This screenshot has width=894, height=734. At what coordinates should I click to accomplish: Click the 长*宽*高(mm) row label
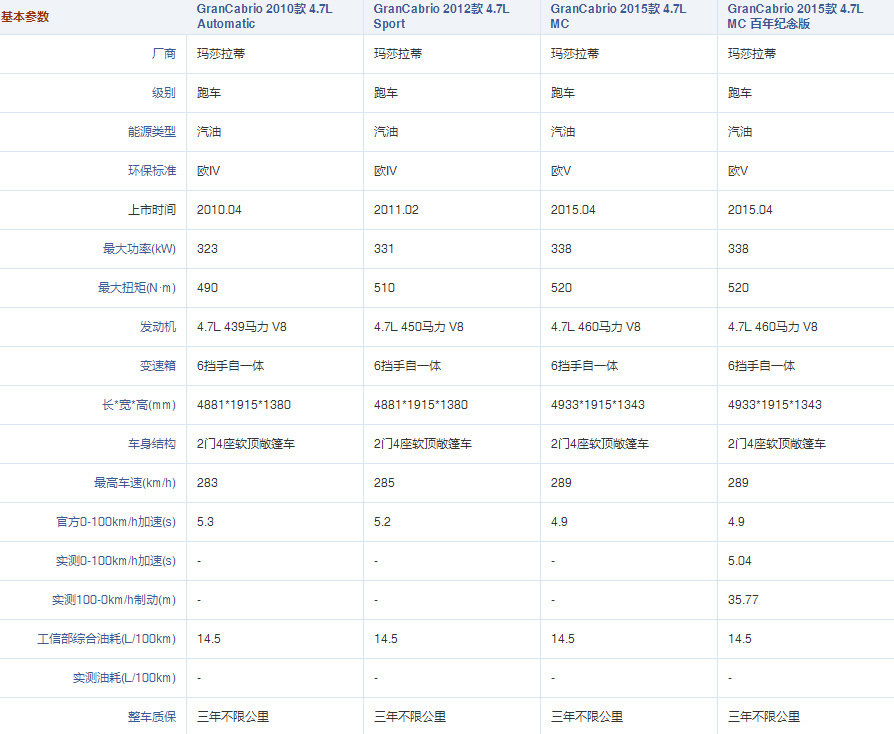coord(139,405)
